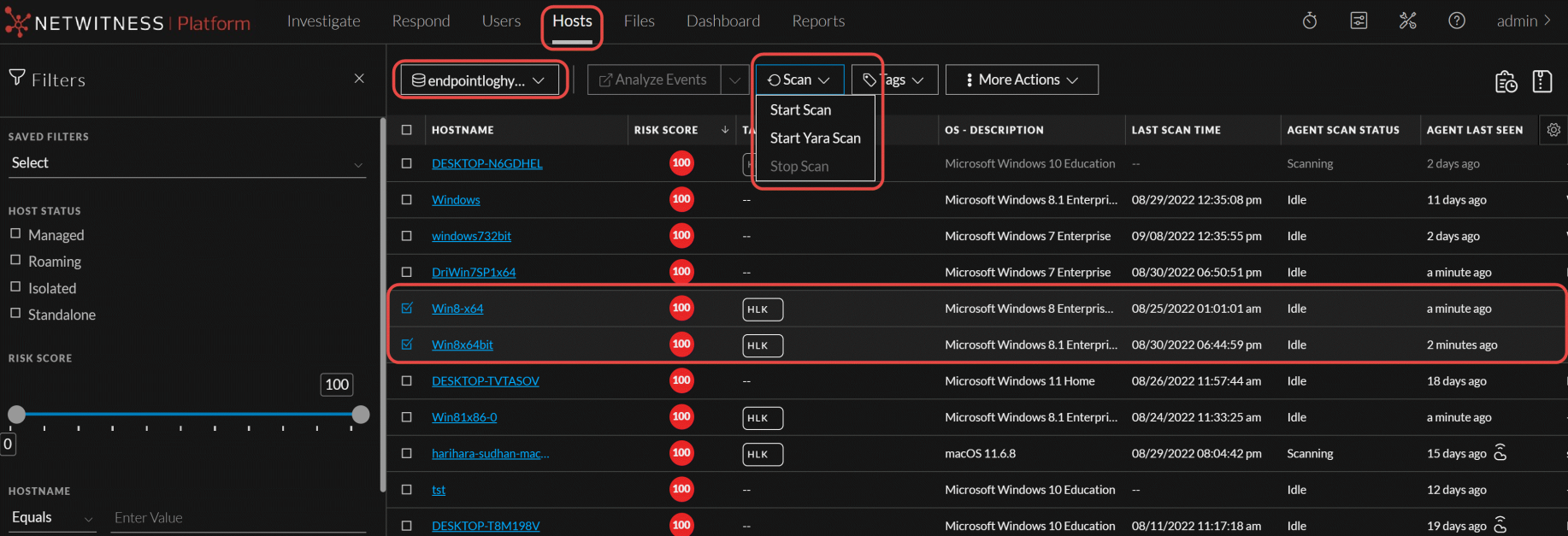Click the table column settings gear icon
Viewport: 1568px width, 536px height.
(x=1553, y=130)
